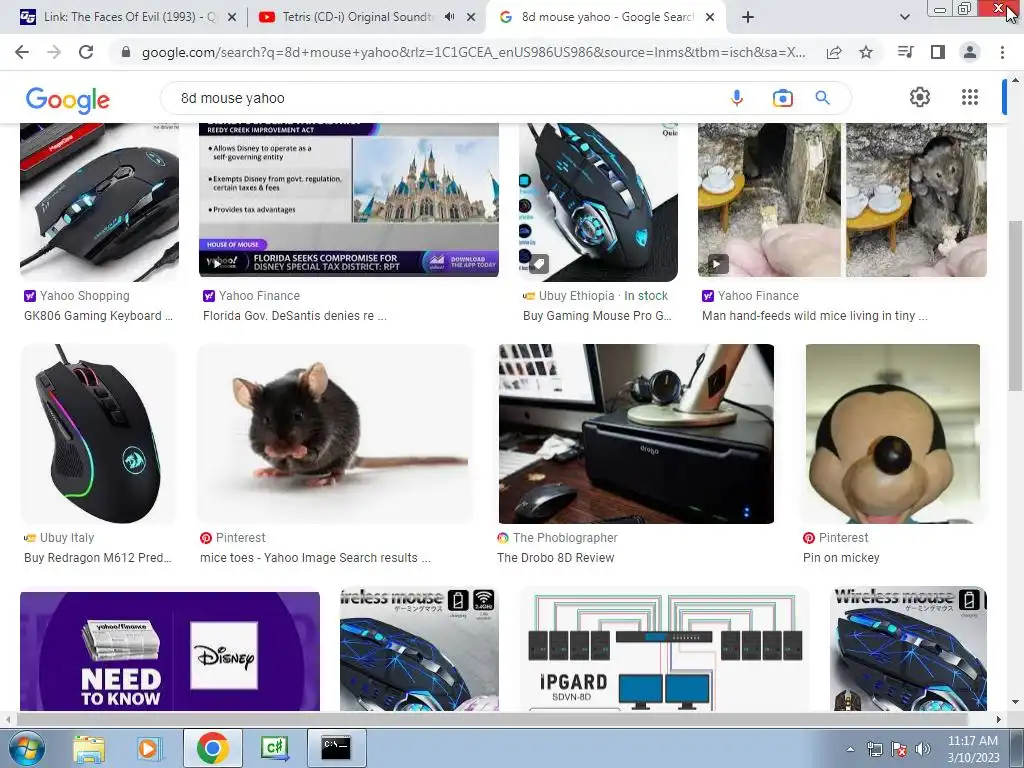Open Florida Gov. DeSantis Yahoo Finance result
The height and width of the screenshot is (768, 1024).
(x=295, y=315)
